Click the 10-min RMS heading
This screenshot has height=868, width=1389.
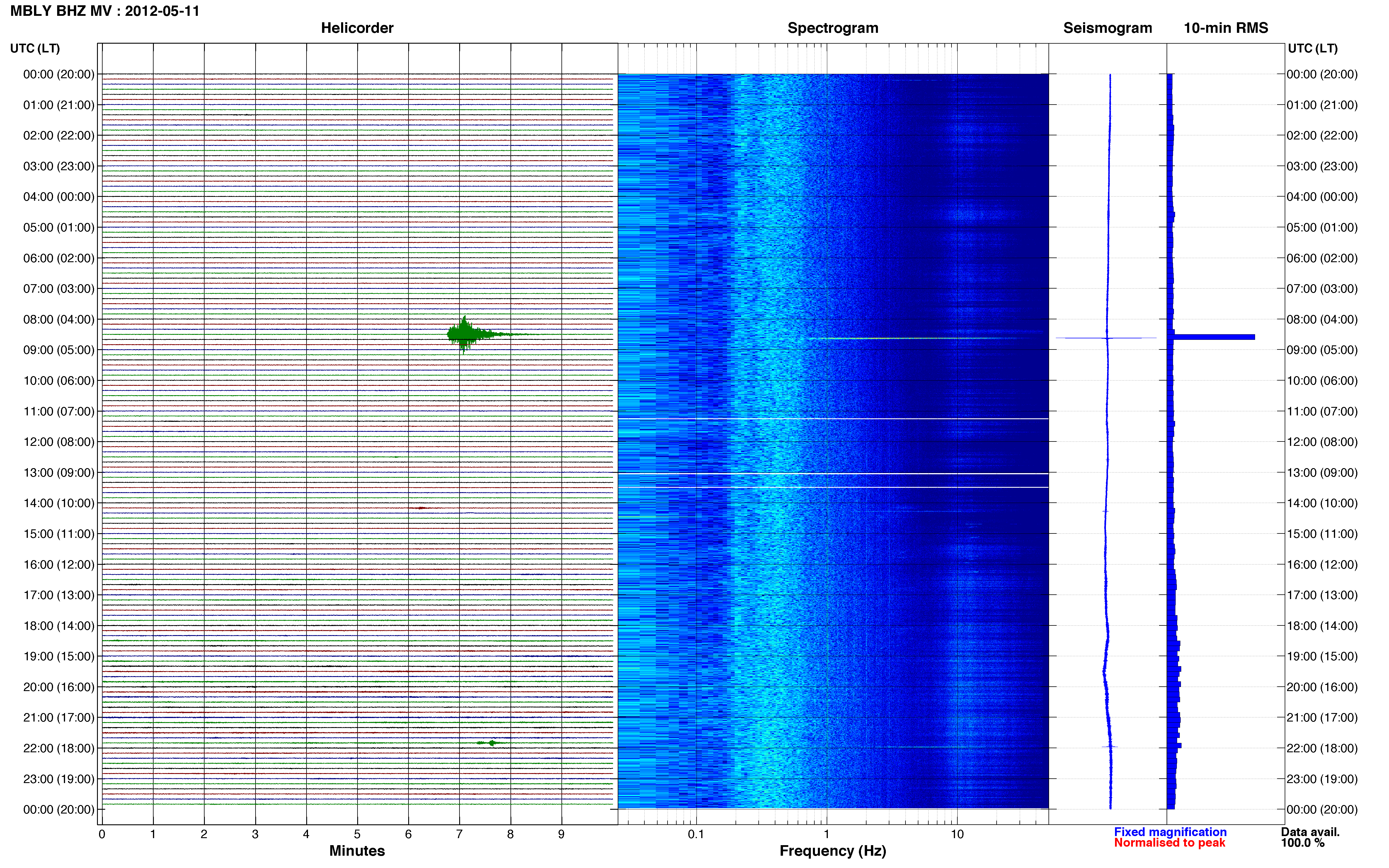pos(1225,28)
